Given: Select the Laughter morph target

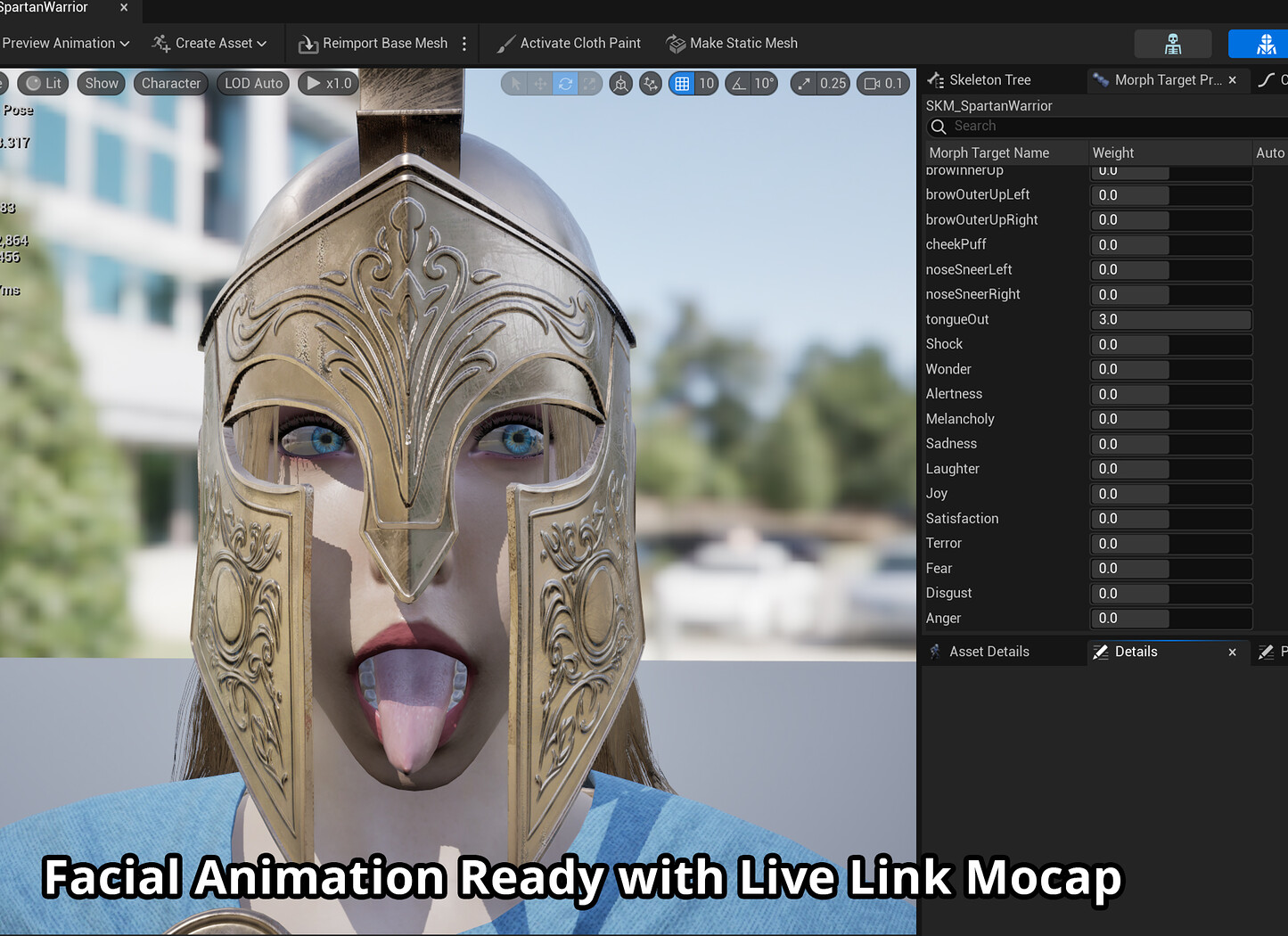Looking at the screenshot, I should (x=952, y=469).
